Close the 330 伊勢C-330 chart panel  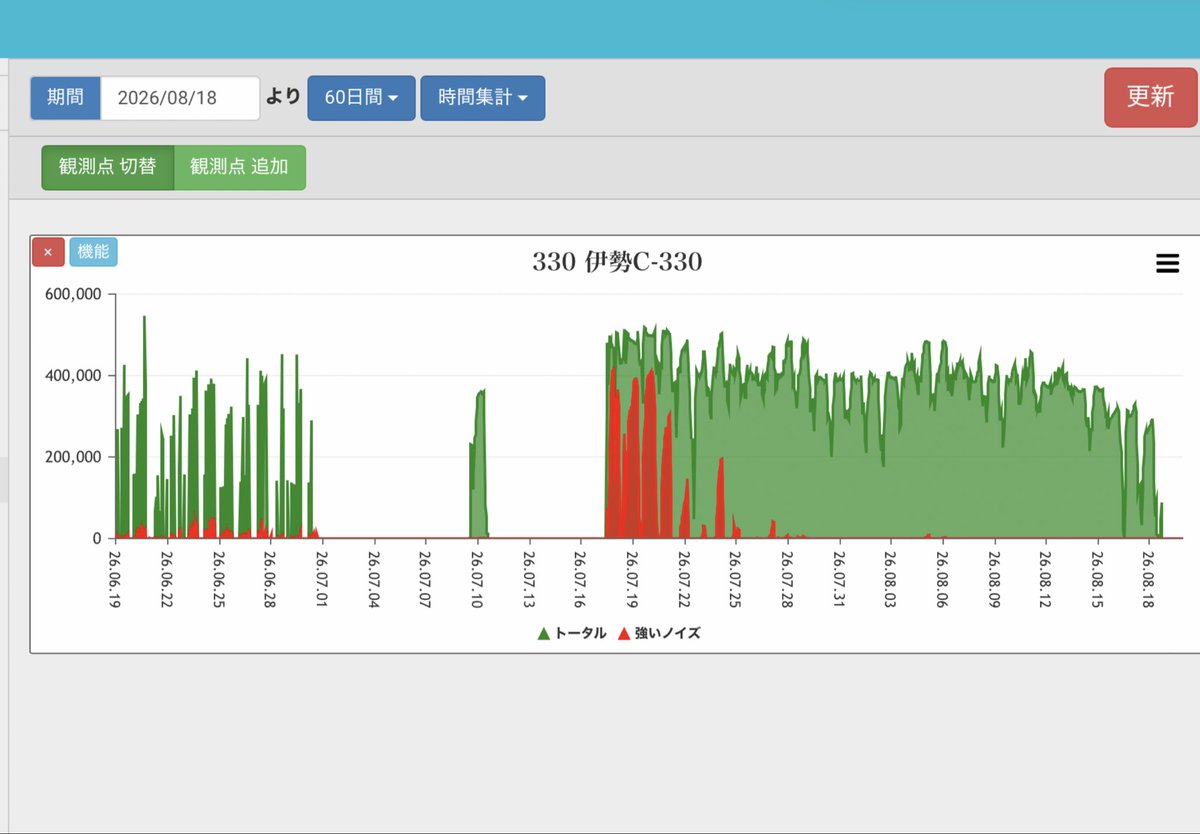48,252
